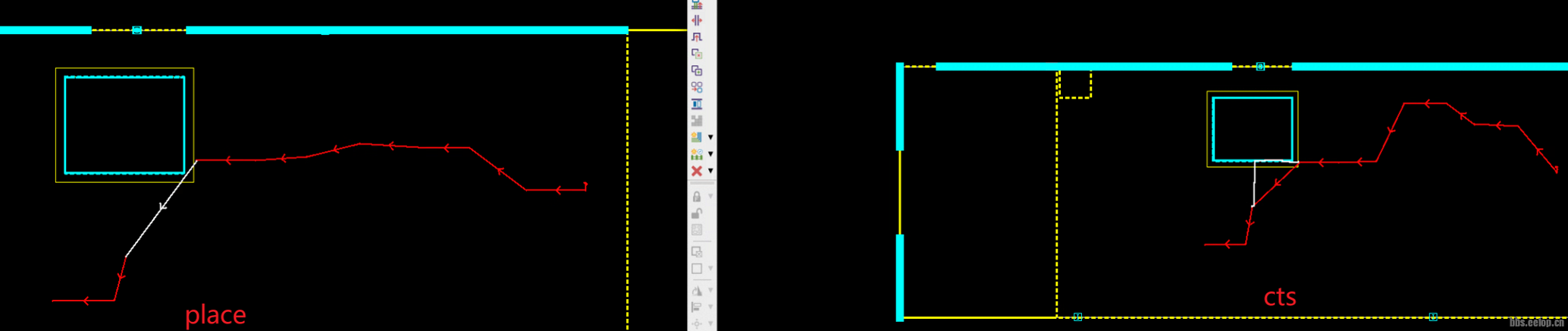Screen dimensions: 1568x331
Task: Select the square-wave pulse shaped tool icon
Action: click(697, 36)
